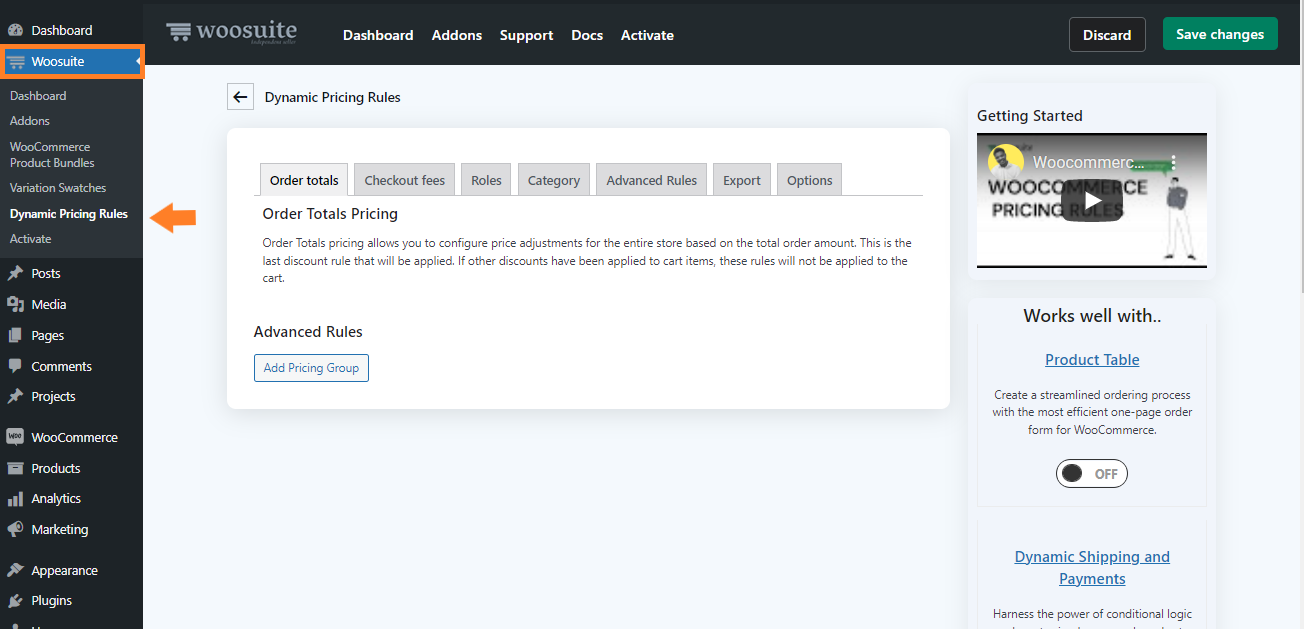The image size is (1304, 629).
Task: Click the Posts pushpin icon
Action: tap(15, 273)
